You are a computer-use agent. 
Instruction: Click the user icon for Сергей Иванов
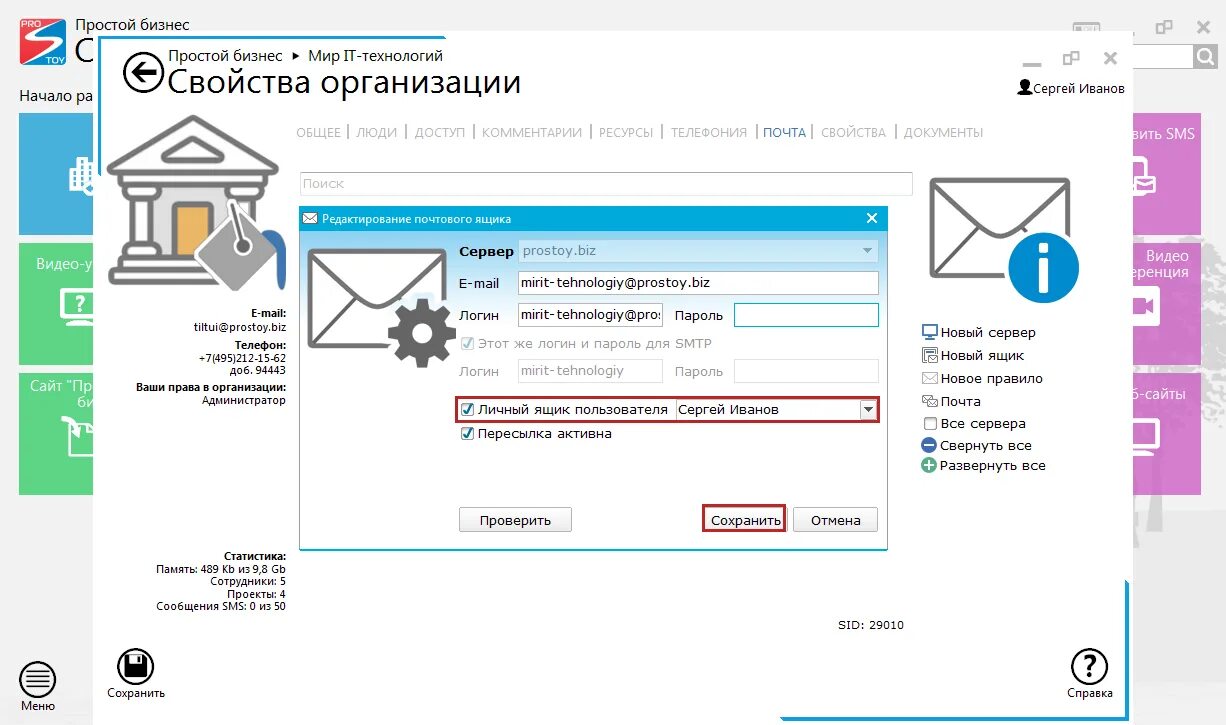coord(1024,88)
